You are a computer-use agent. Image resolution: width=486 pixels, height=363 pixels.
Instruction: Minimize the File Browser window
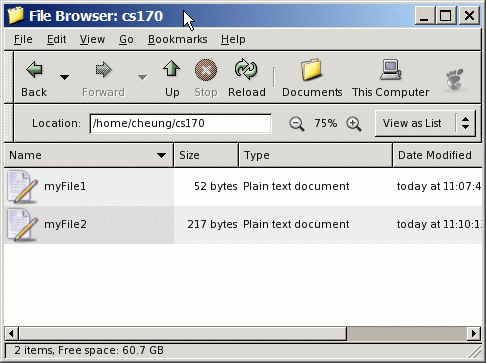(424, 16)
